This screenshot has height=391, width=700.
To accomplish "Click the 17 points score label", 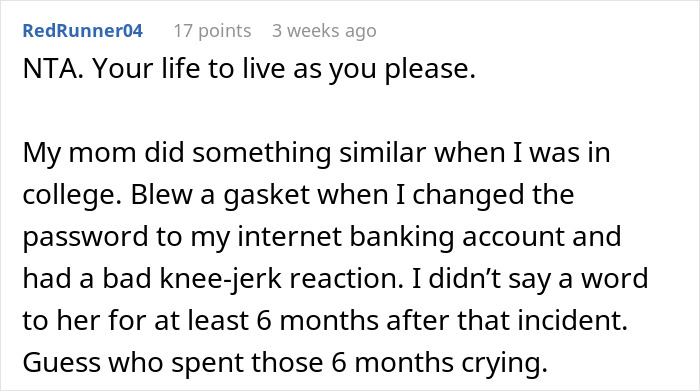I will [x=212, y=31].
